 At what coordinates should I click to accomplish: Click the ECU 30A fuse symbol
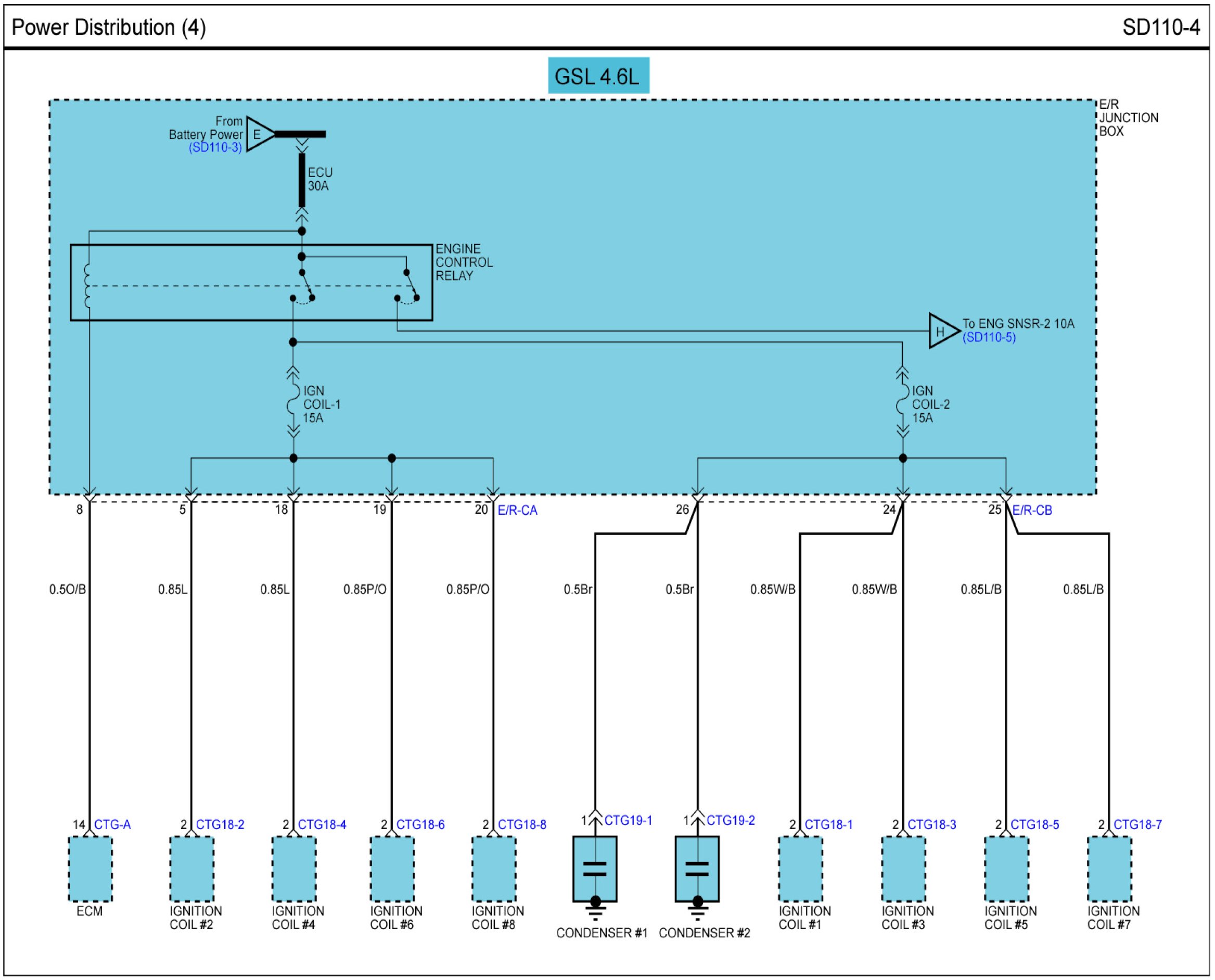(x=302, y=180)
